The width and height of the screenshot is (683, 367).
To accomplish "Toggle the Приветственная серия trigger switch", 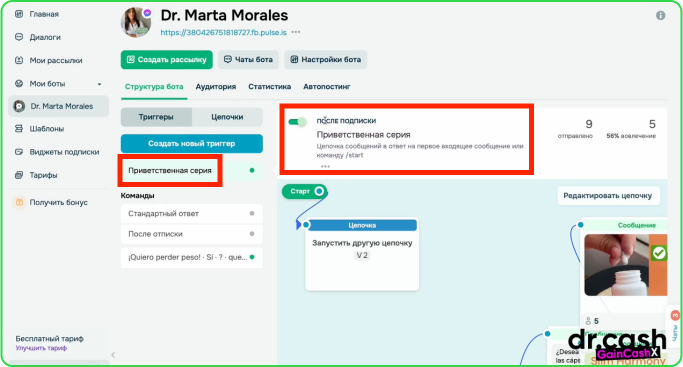I will (x=298, y=122).
